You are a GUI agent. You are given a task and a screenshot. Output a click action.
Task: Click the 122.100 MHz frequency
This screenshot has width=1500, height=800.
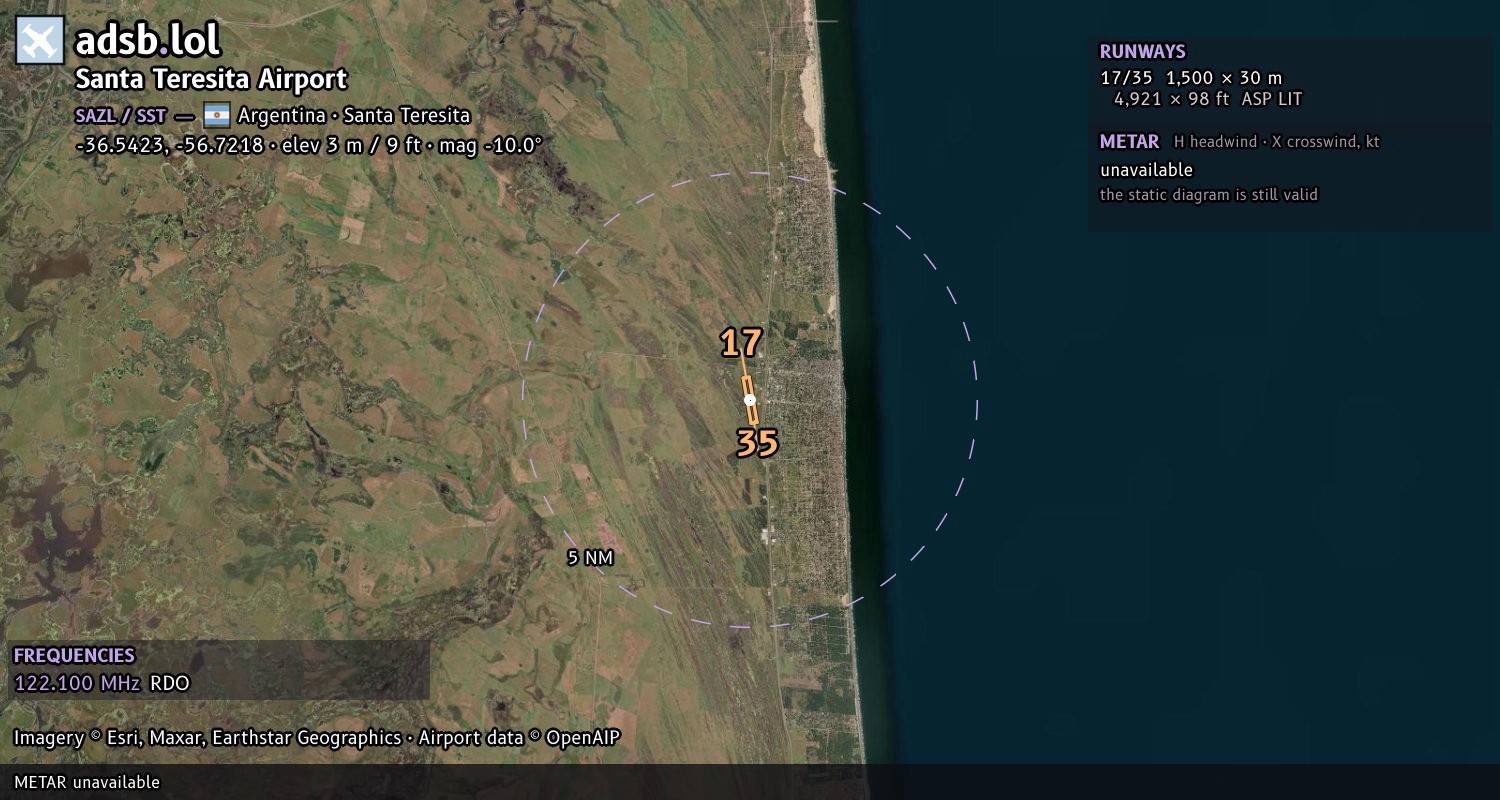pyautogui.click(x=77, y=684)
